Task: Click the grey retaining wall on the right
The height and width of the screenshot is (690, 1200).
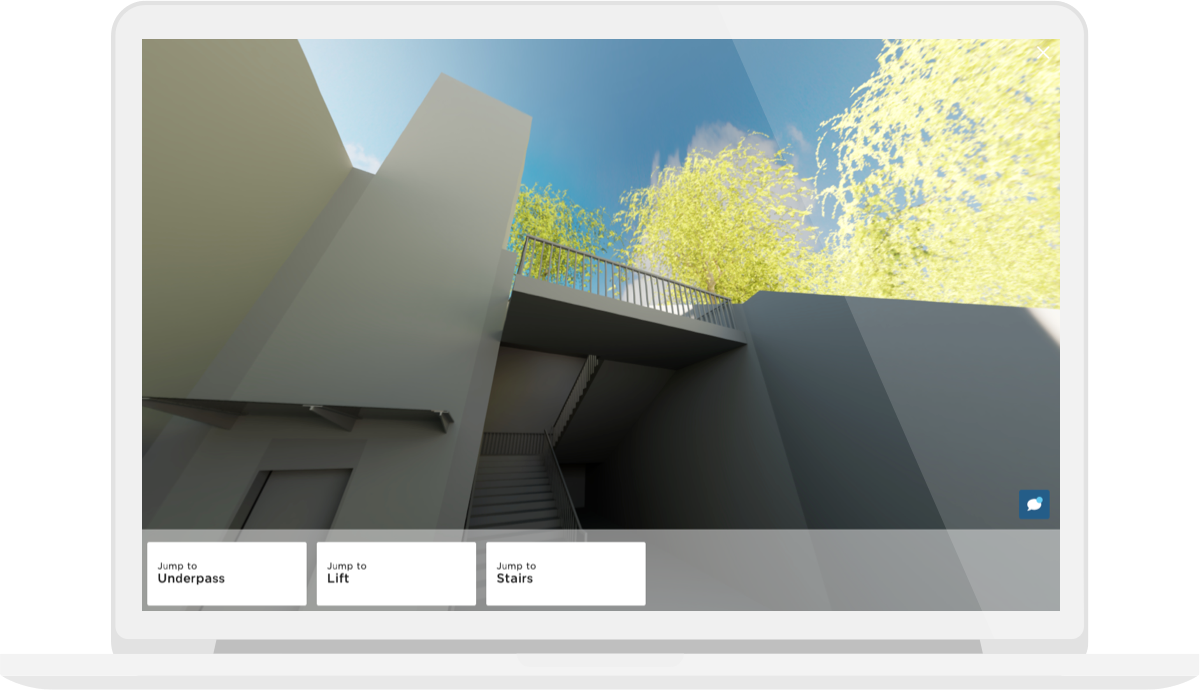Action: pos(900,400)
